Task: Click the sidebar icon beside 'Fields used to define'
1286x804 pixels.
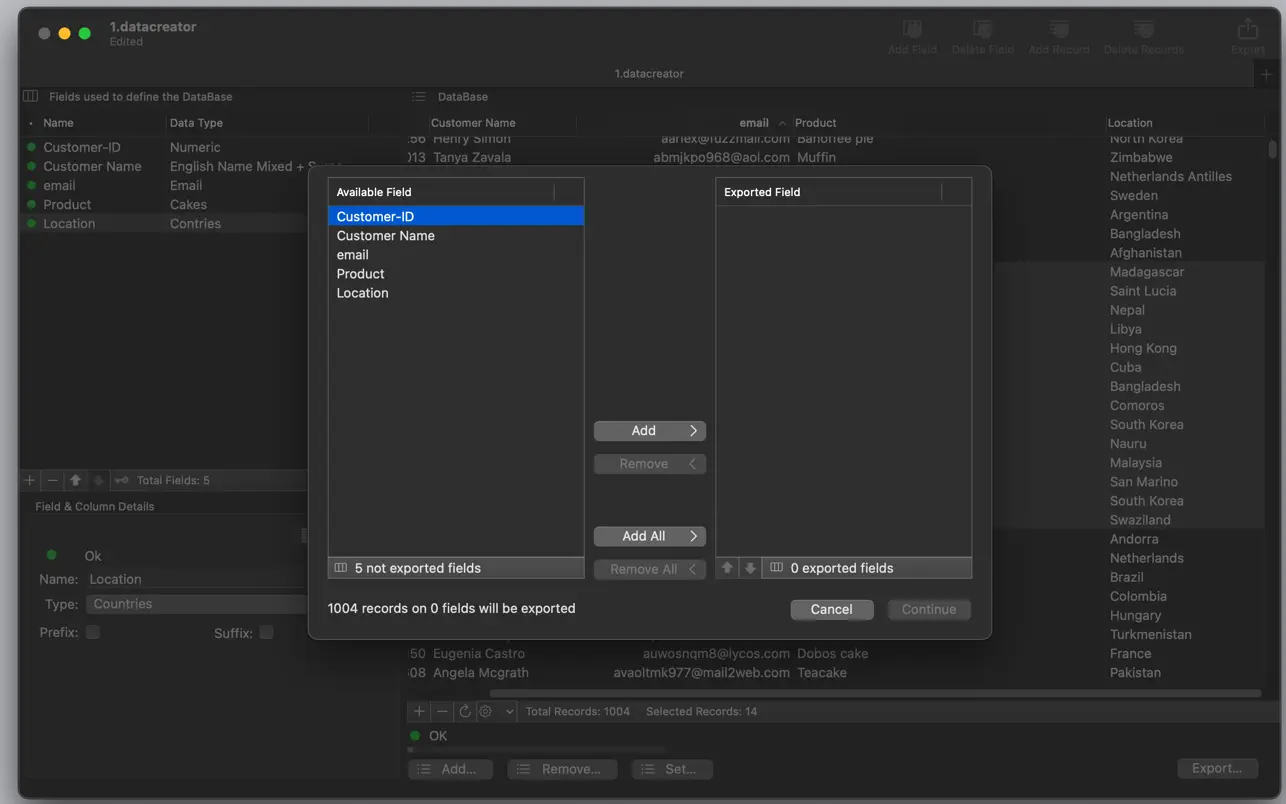Action: click(x=30, y=97)
